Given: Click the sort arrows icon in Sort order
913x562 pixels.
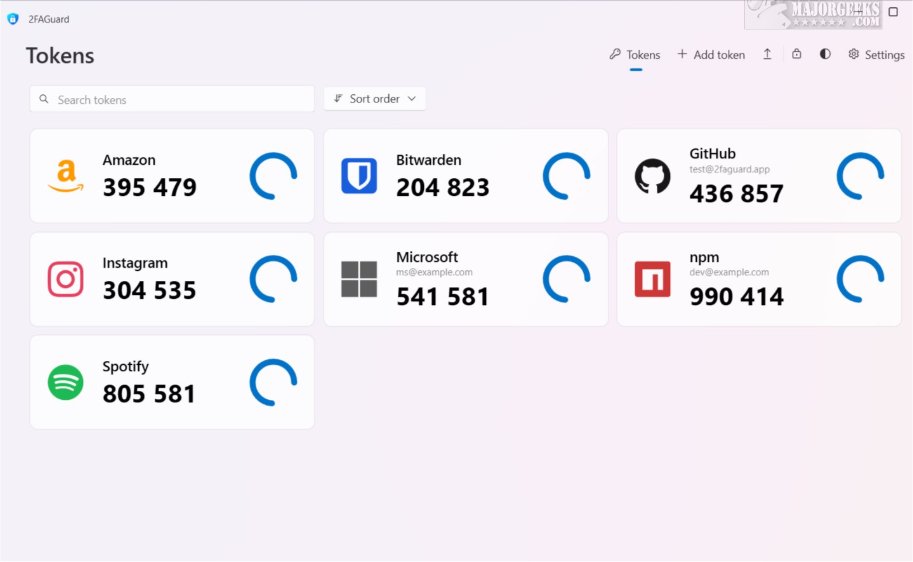Looking at the screenshot, I should (x=338, y=98).
